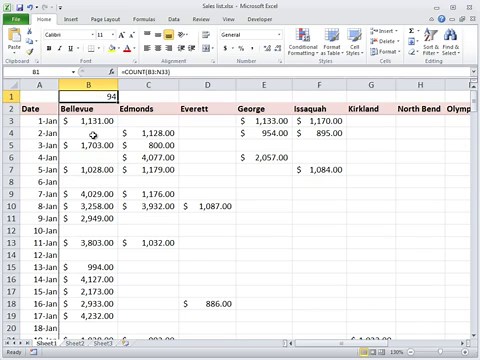
Task: Apply Accounting dollar format
Action: 225,48
